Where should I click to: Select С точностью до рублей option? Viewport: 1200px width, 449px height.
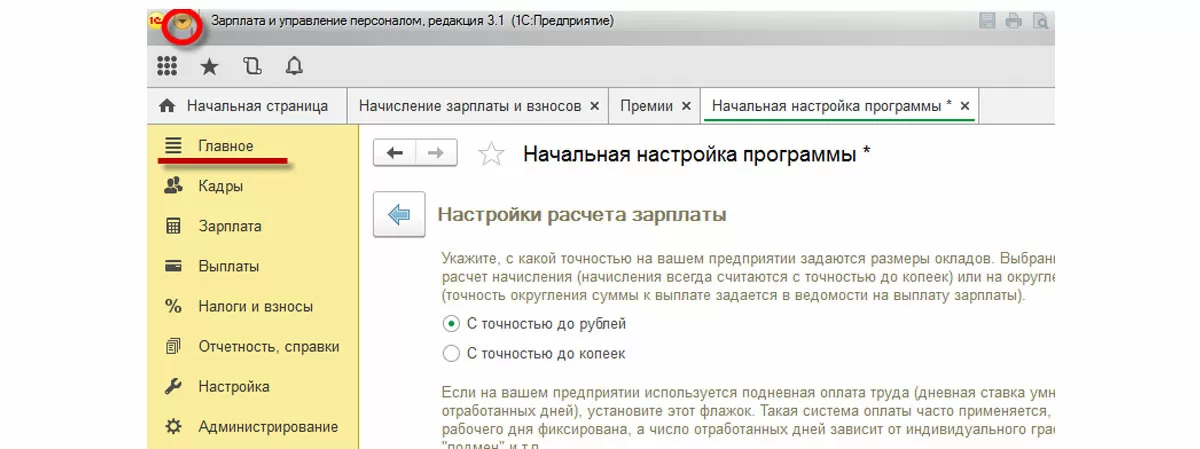(534, 324)
